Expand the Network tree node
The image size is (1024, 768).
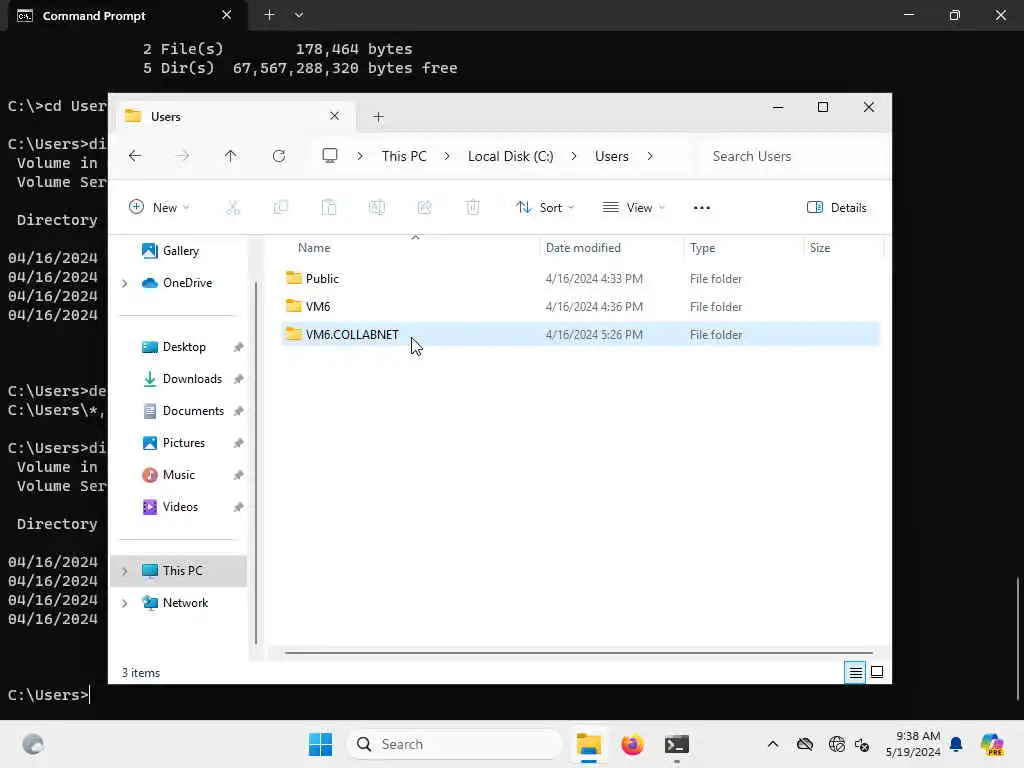(125, 603)
